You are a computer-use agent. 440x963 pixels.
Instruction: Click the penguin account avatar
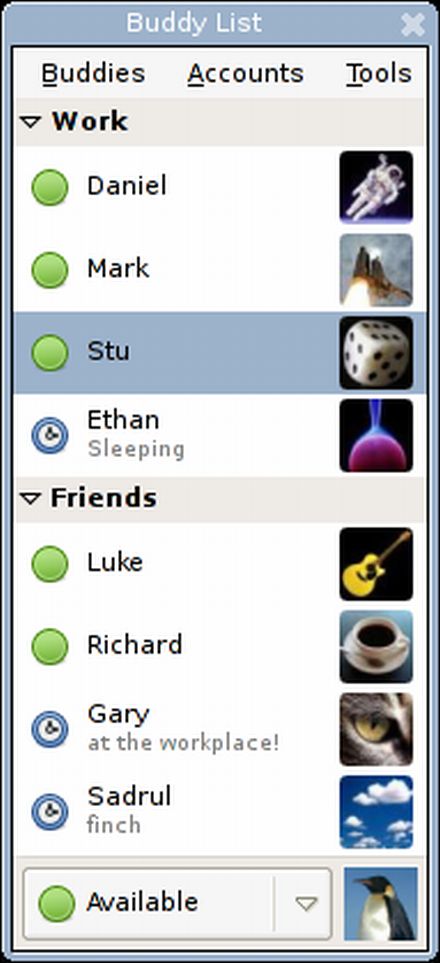pos(380,903)
